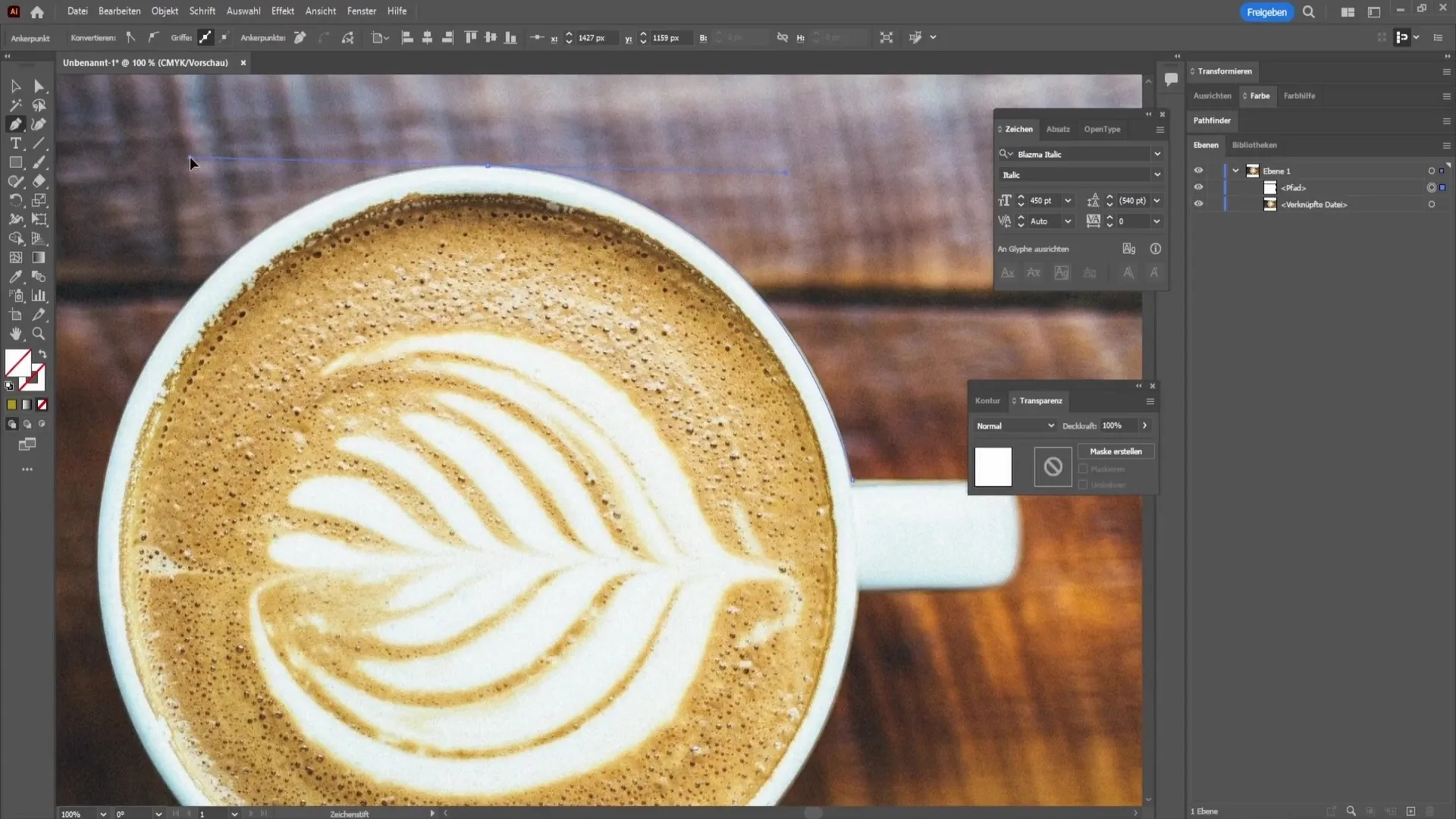Select the Rectangle tool

click(15, 162)
